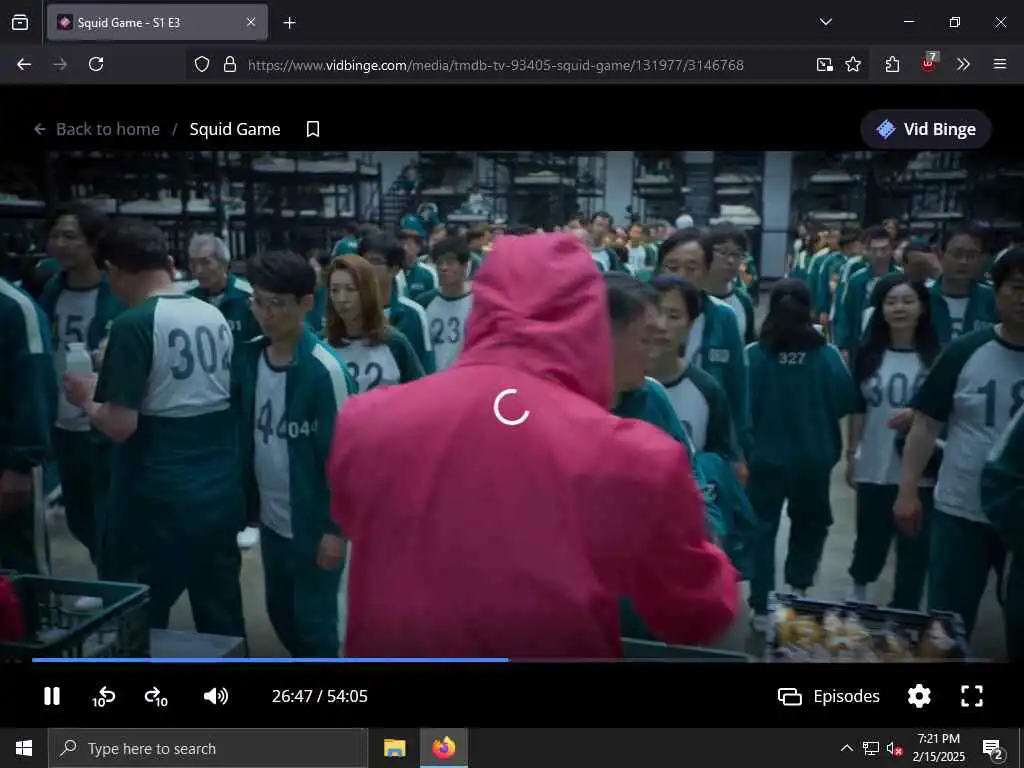Bookmark this page with the star
The image size is (1024, 768).
[x=853, y=64]
